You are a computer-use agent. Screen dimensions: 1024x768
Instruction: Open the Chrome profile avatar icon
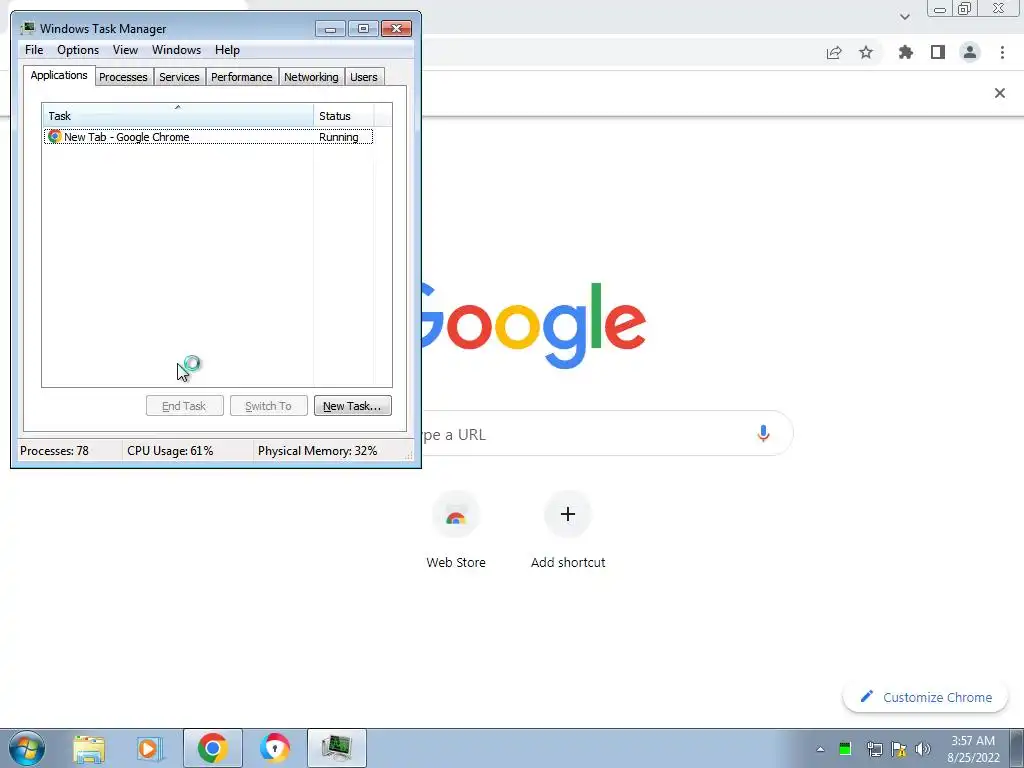pos(970,52)
